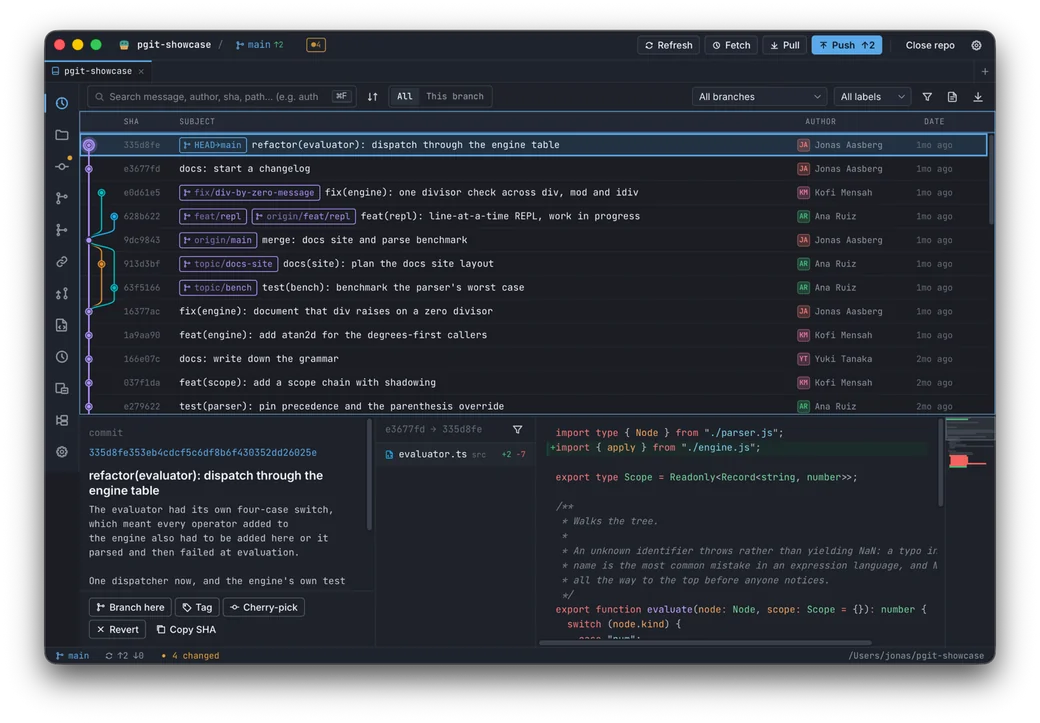Switch to This branch scope

(x=454, y=96)
